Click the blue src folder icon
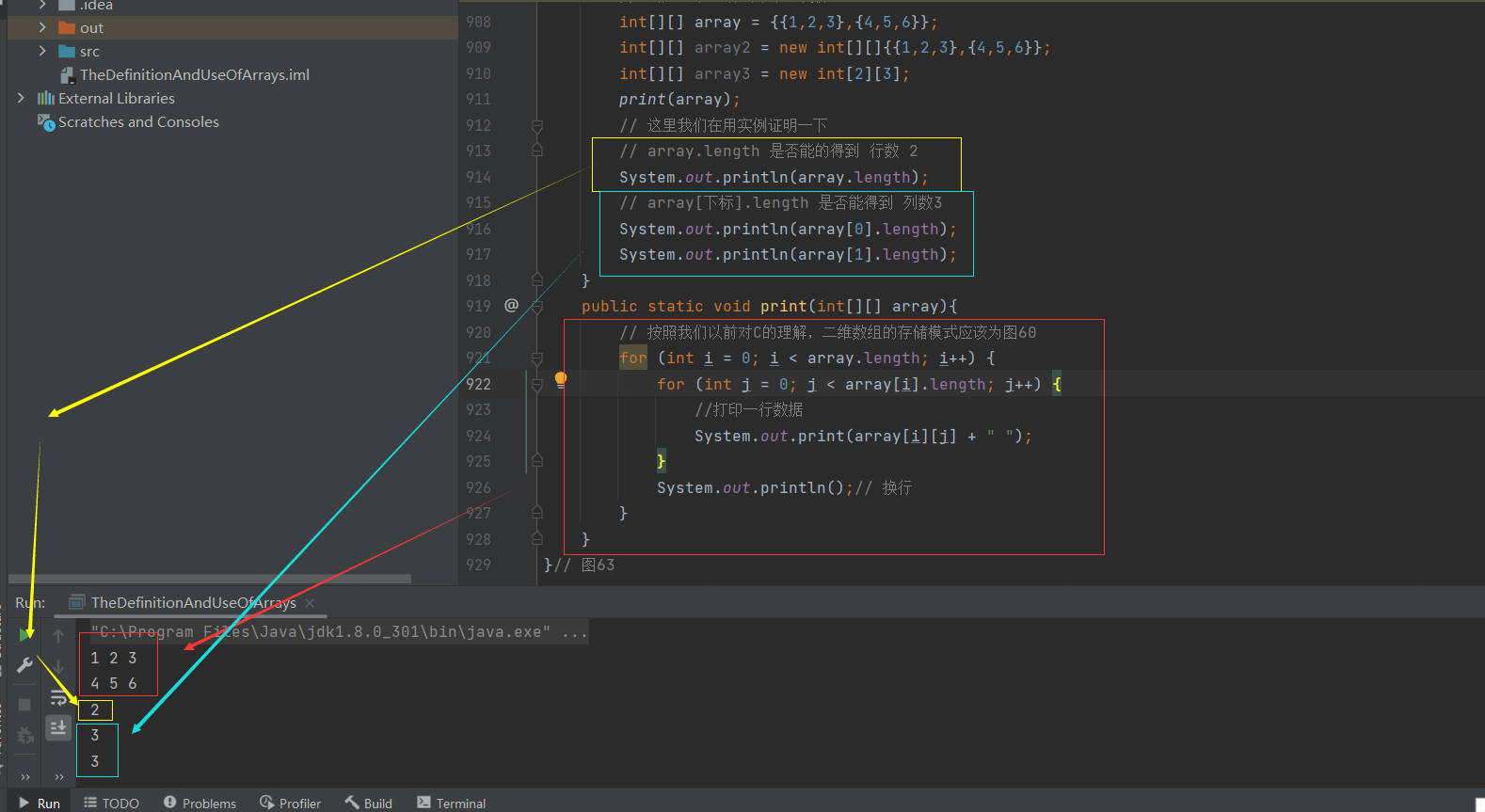The width and height of the screenshot is (1485, 812). (67, 51)
